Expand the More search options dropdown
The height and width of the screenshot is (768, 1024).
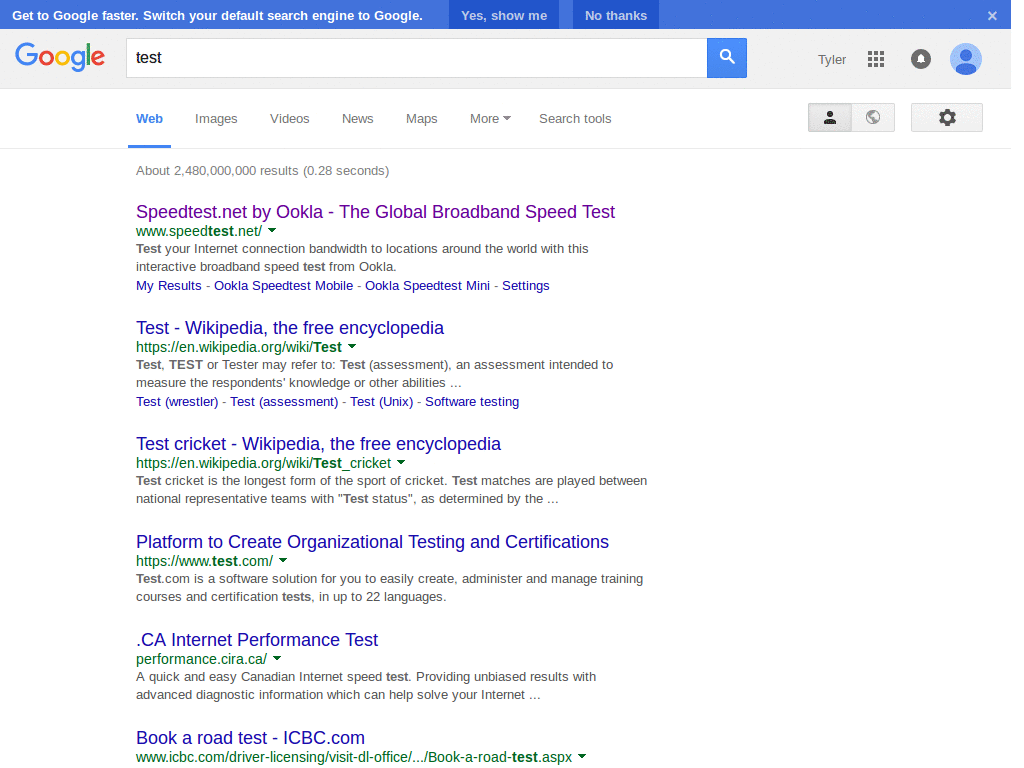tap(490, 119)
